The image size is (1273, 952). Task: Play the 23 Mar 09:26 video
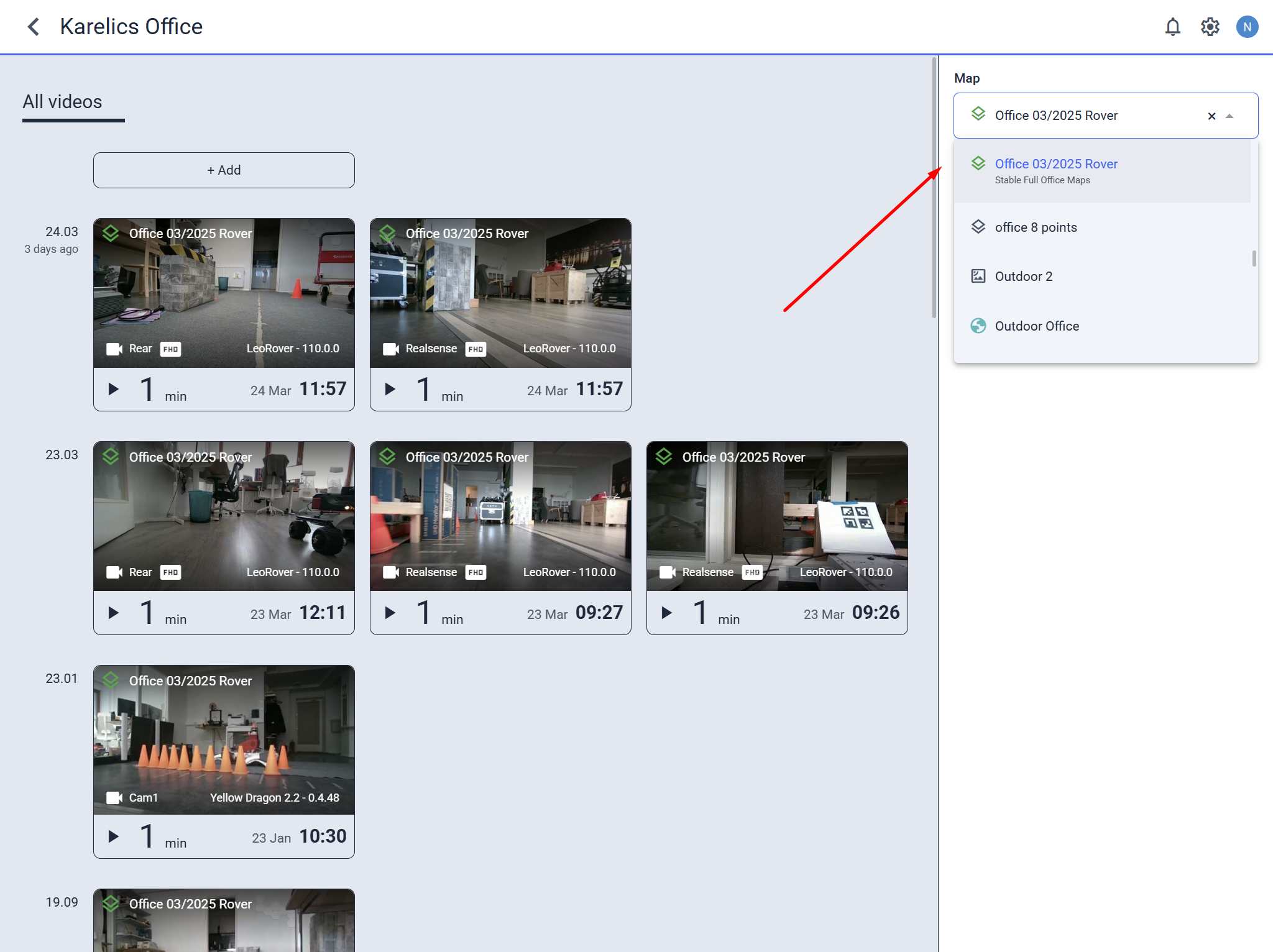[666, 613]
